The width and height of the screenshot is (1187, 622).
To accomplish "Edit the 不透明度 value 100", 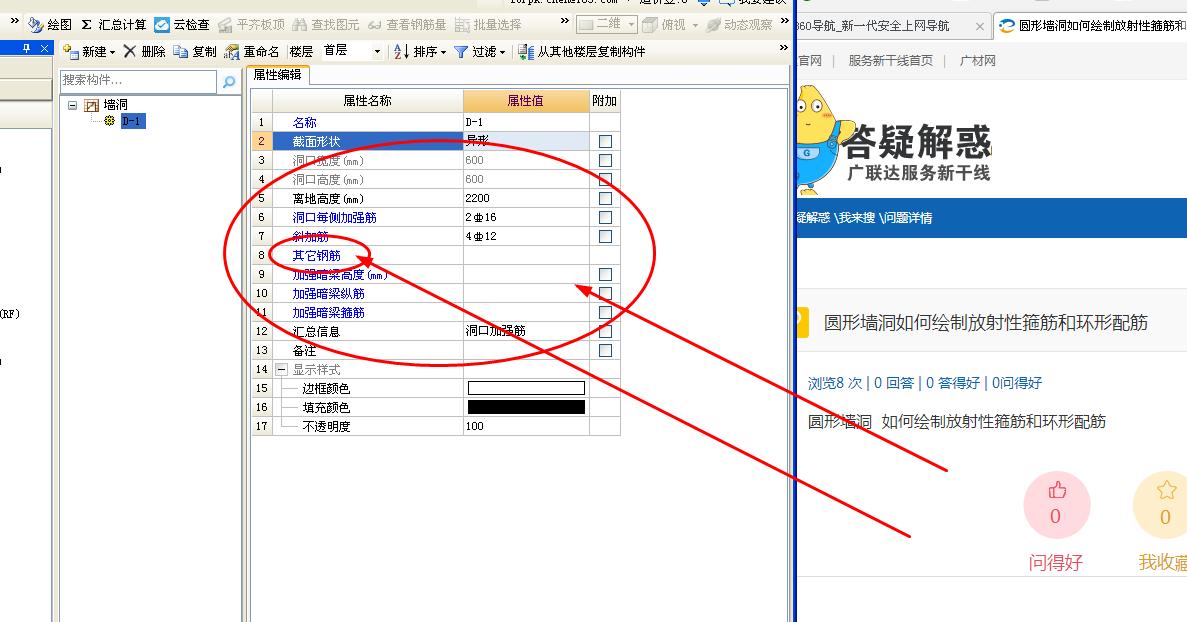I will (x=526, y=426).
